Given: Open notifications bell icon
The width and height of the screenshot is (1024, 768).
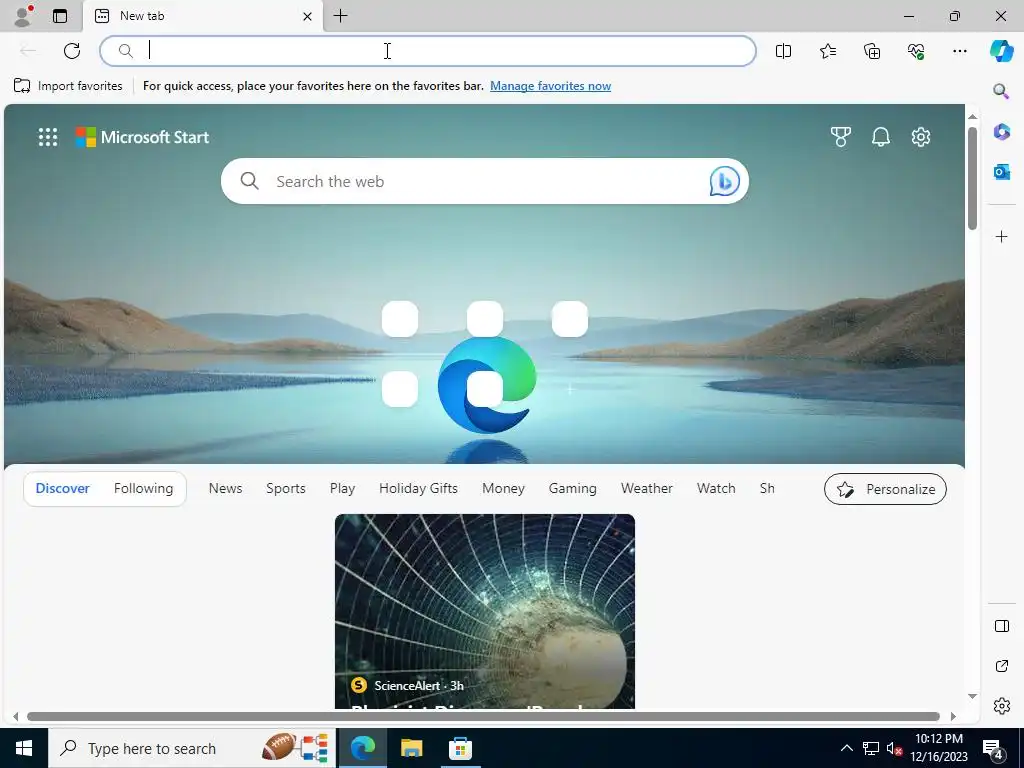Looking at the screenshot, I should pyautogui.click(x=880, y=137).
